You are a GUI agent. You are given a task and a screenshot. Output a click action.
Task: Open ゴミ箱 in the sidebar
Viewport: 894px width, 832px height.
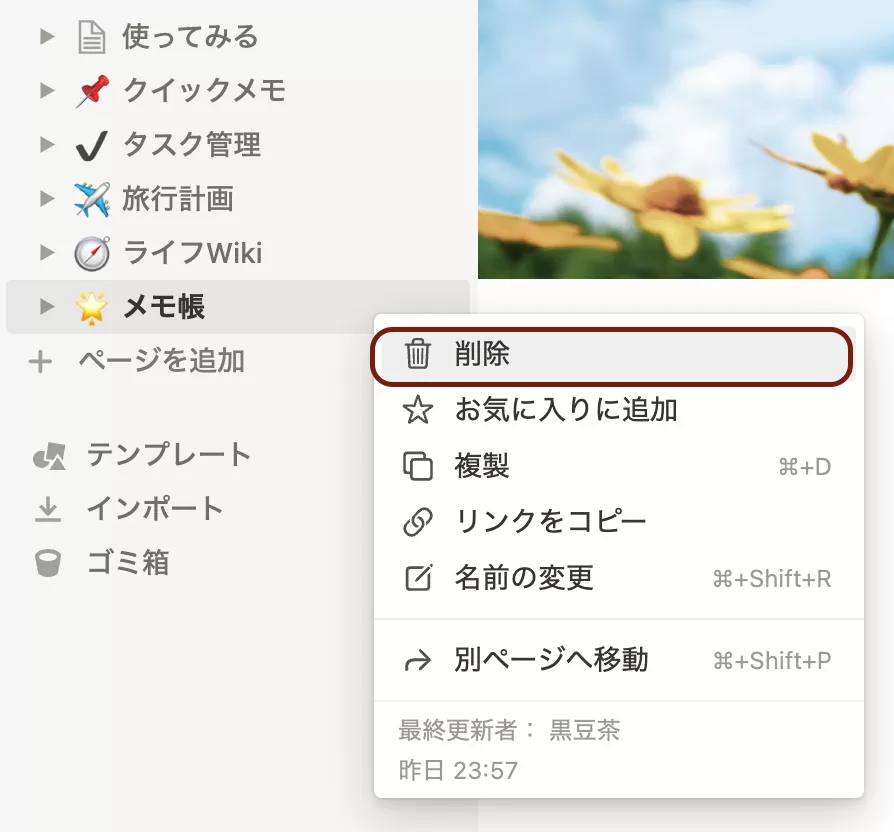(x=128, y=562)
